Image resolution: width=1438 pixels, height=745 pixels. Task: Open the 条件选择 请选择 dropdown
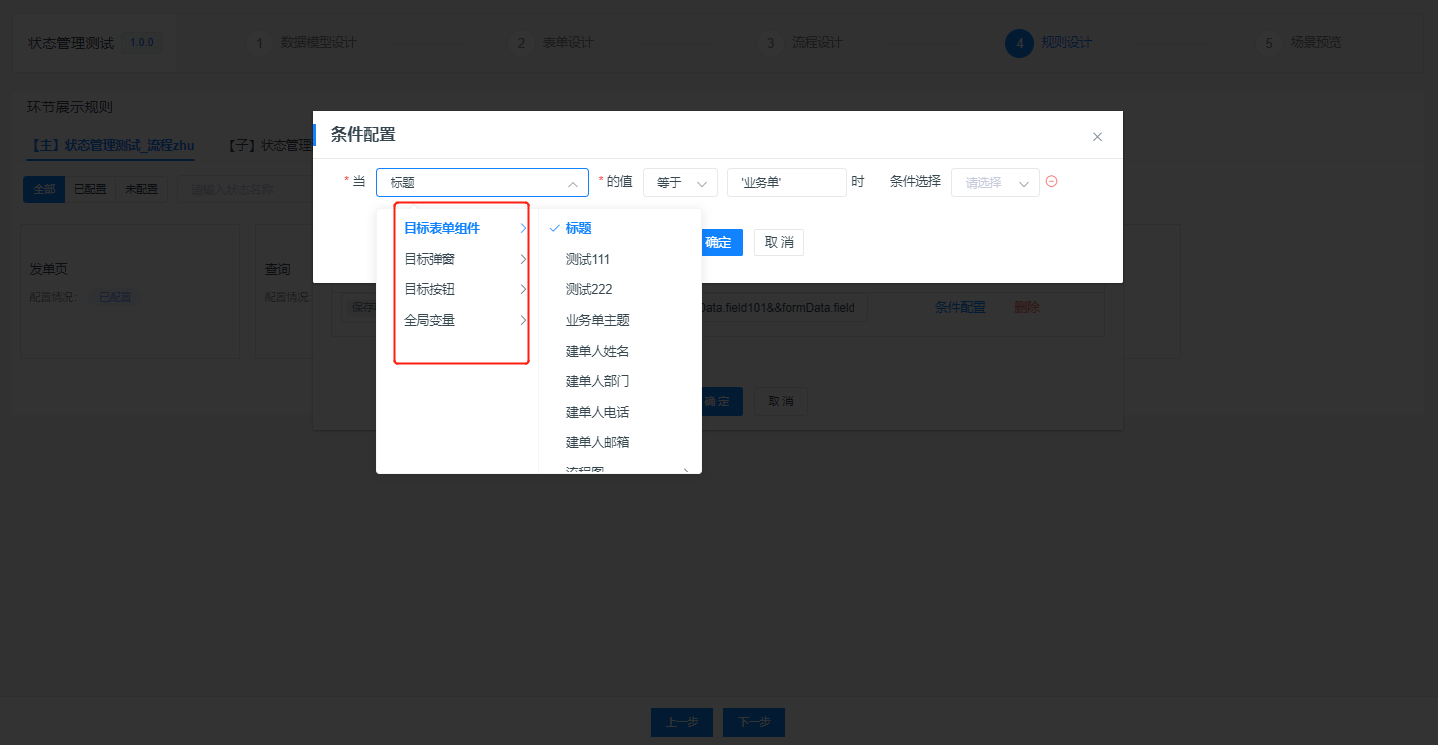(x=995, y=183)
